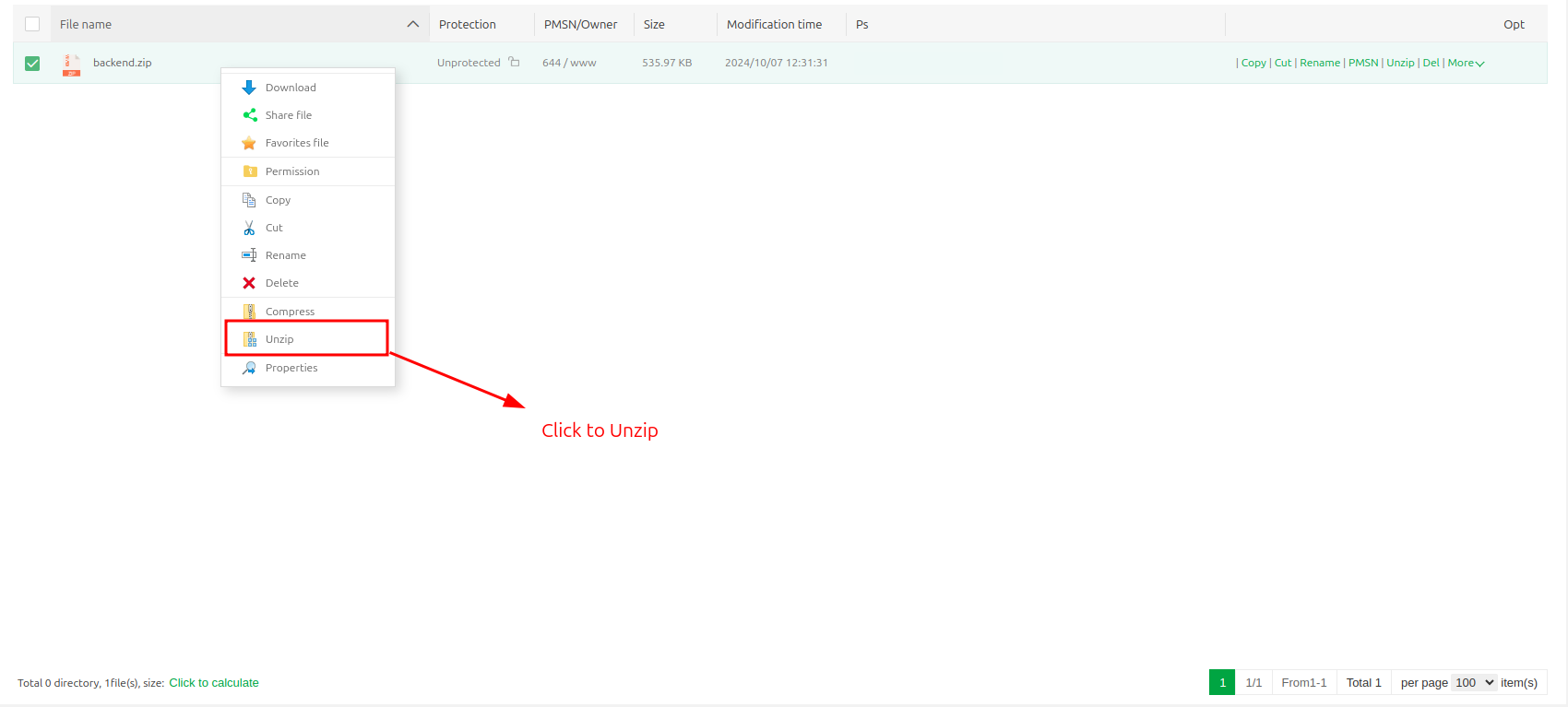Open the per page 100 dropdown
The width and height of the screenshot is (1568, 707).
pos(1474,682)
